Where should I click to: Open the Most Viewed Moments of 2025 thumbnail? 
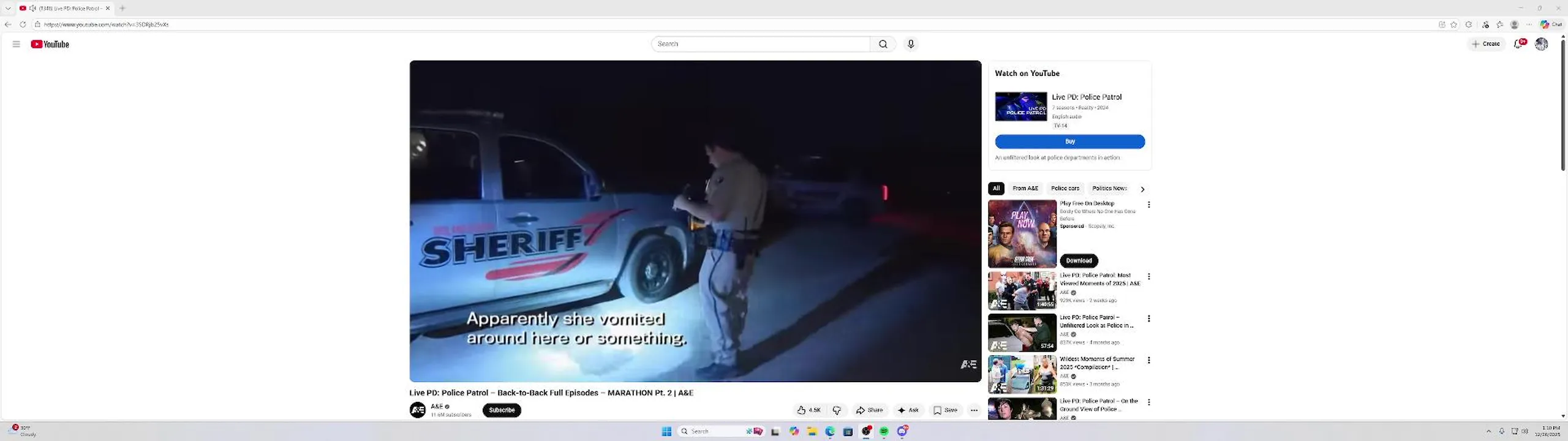(1022, 291)
